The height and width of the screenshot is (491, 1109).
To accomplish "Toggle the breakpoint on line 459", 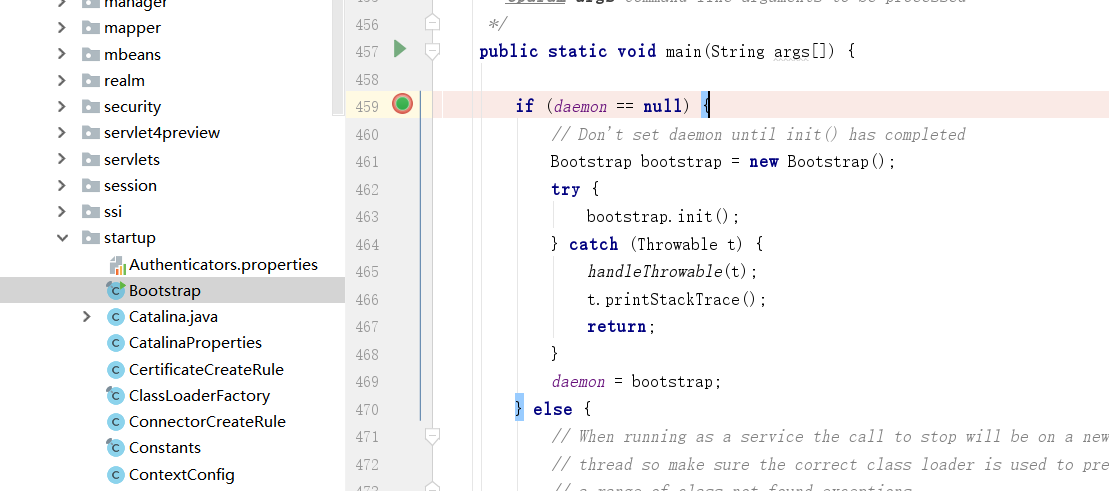I will [402, 104].
